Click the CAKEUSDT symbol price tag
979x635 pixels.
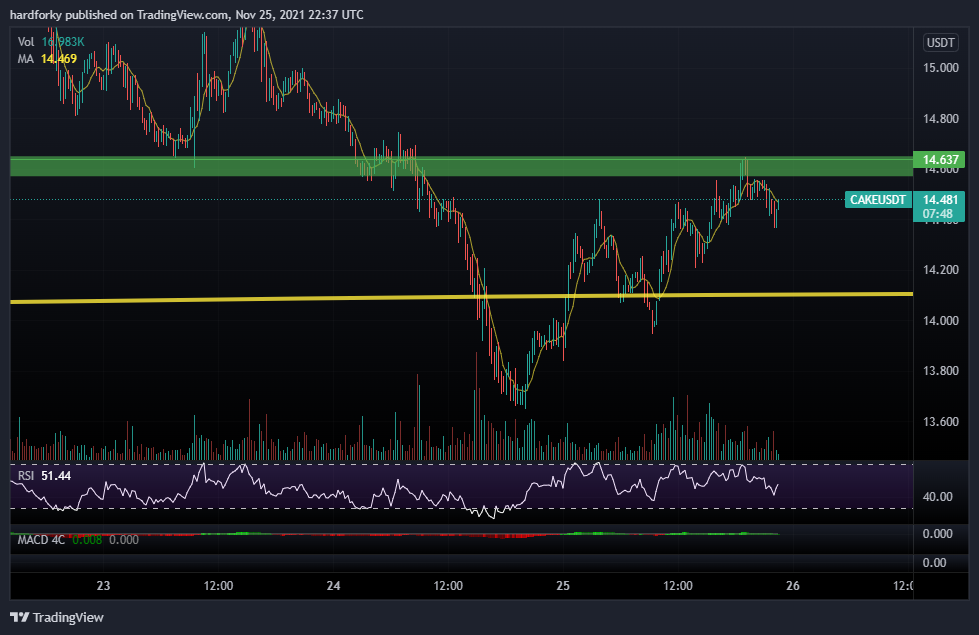click(877, 200)
